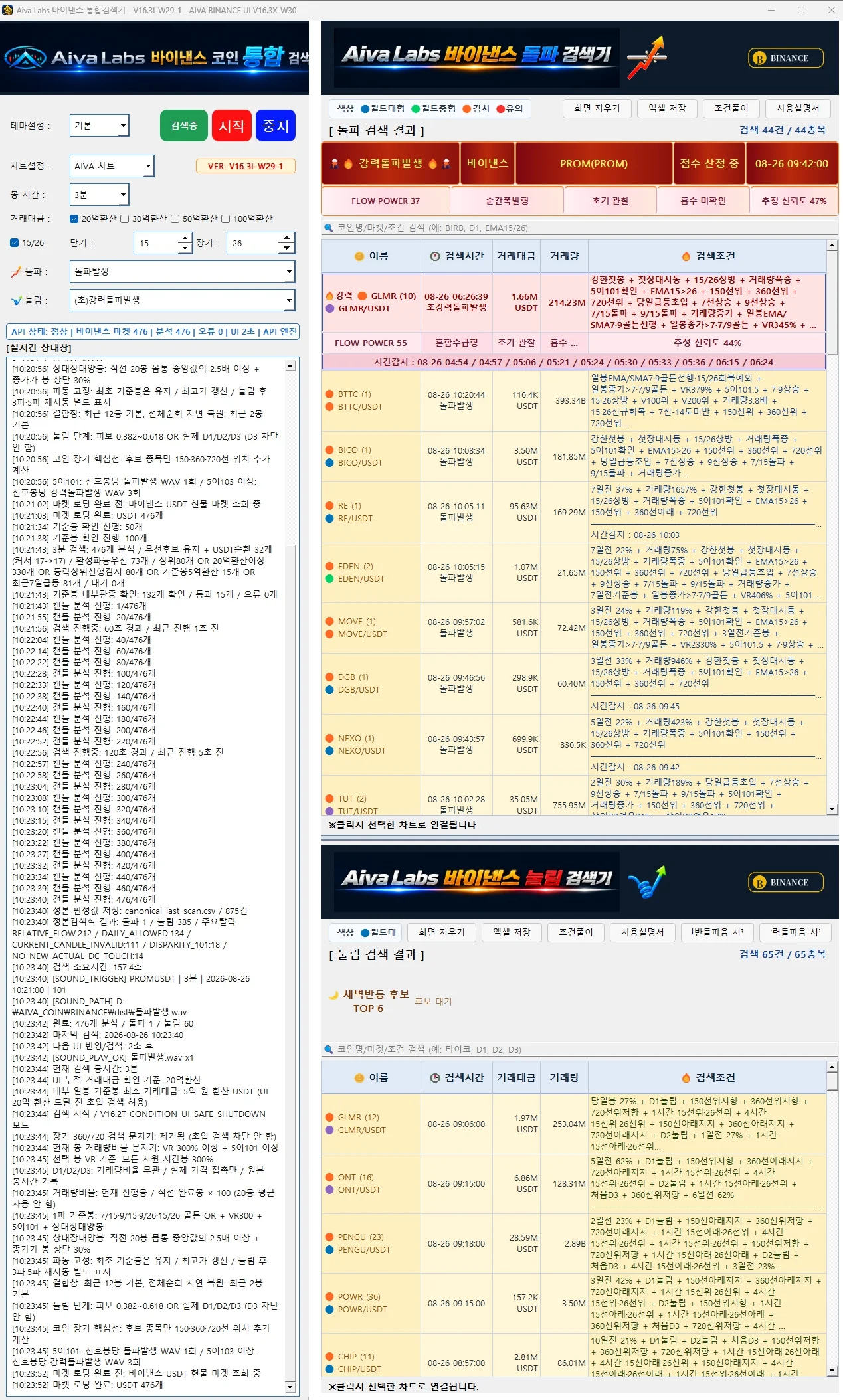Click the moon icon beside 새벽반등 후보
The height and width of the screenshot is (1400, 843).
334,994
